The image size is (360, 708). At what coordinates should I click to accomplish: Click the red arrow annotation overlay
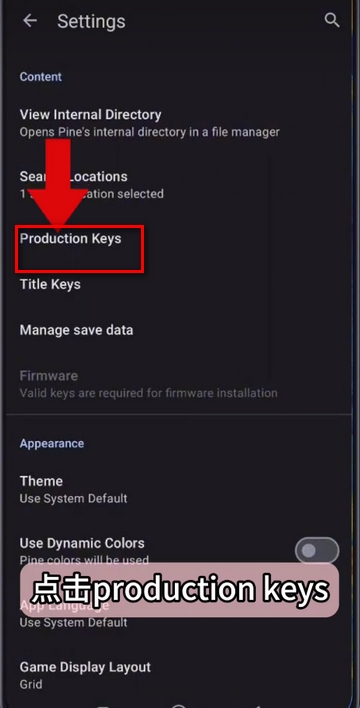[59, 182]
